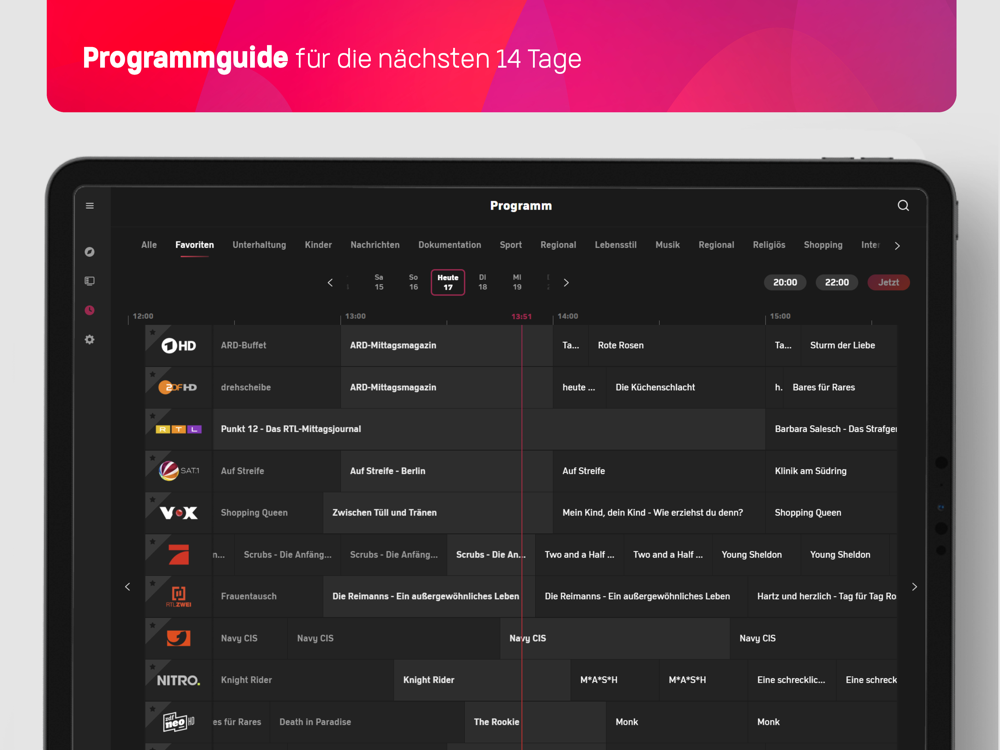Image resolution: width=1000 pixels, height=750 pixels.
Task: Open the settings gear in sidebar
Action: 90,340
